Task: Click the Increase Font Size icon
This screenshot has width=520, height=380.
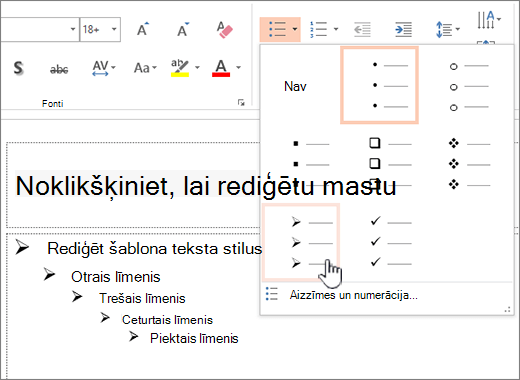Action: tap(143, 29)
